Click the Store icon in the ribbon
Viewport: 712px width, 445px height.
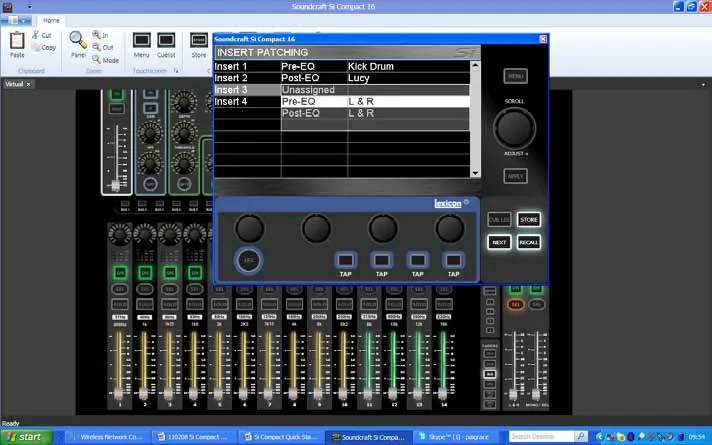(199, 40)
